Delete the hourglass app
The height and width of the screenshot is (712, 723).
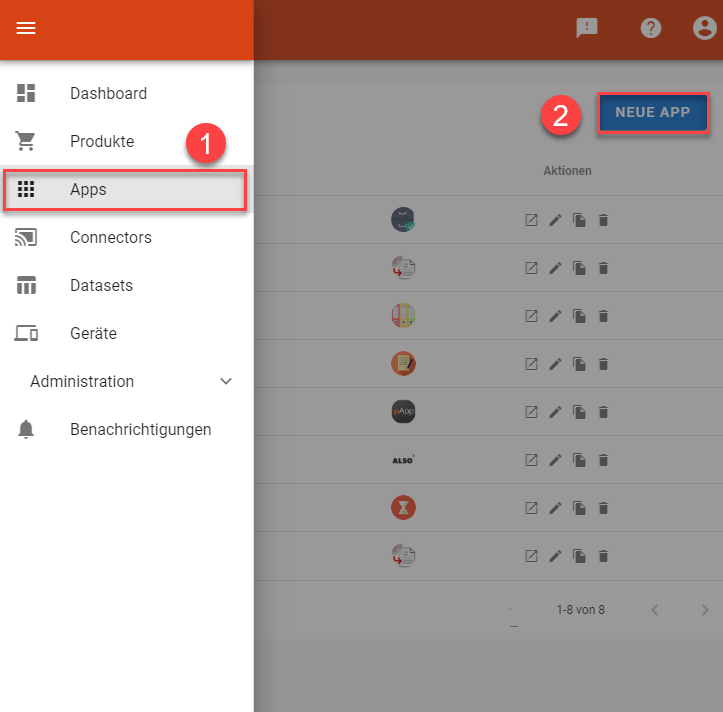603,508
